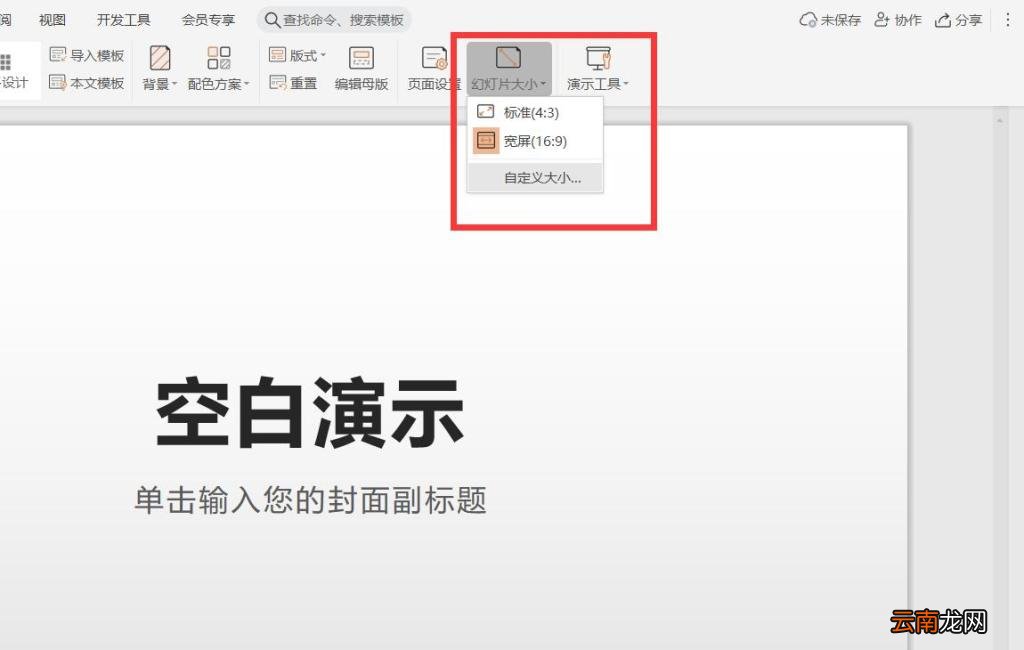Switch to the 开发工具 tab
1024x650 pixels.
point(123,20)
